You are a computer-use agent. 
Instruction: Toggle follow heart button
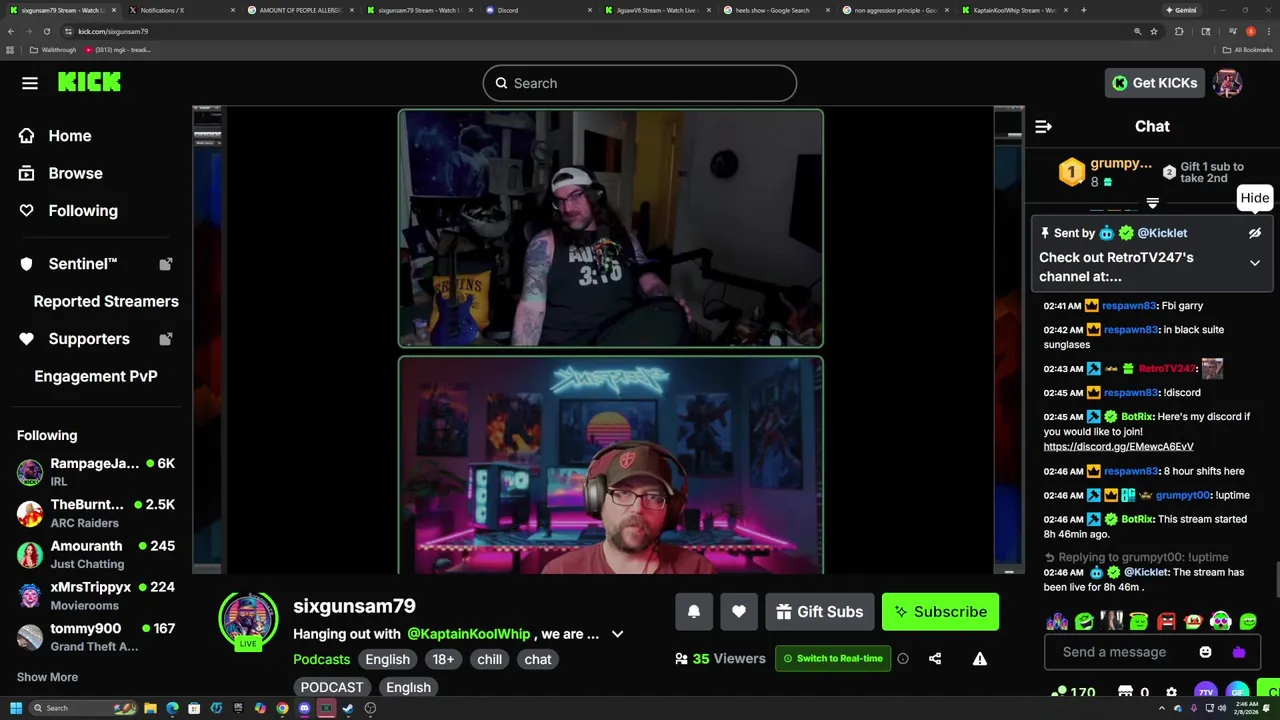(x=739, y=612)
